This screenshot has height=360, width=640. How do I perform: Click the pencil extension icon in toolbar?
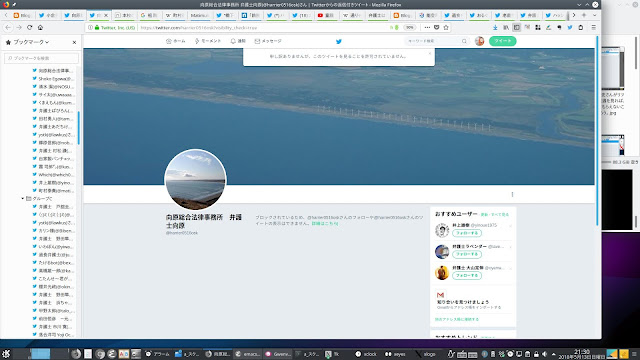(548, 27)
